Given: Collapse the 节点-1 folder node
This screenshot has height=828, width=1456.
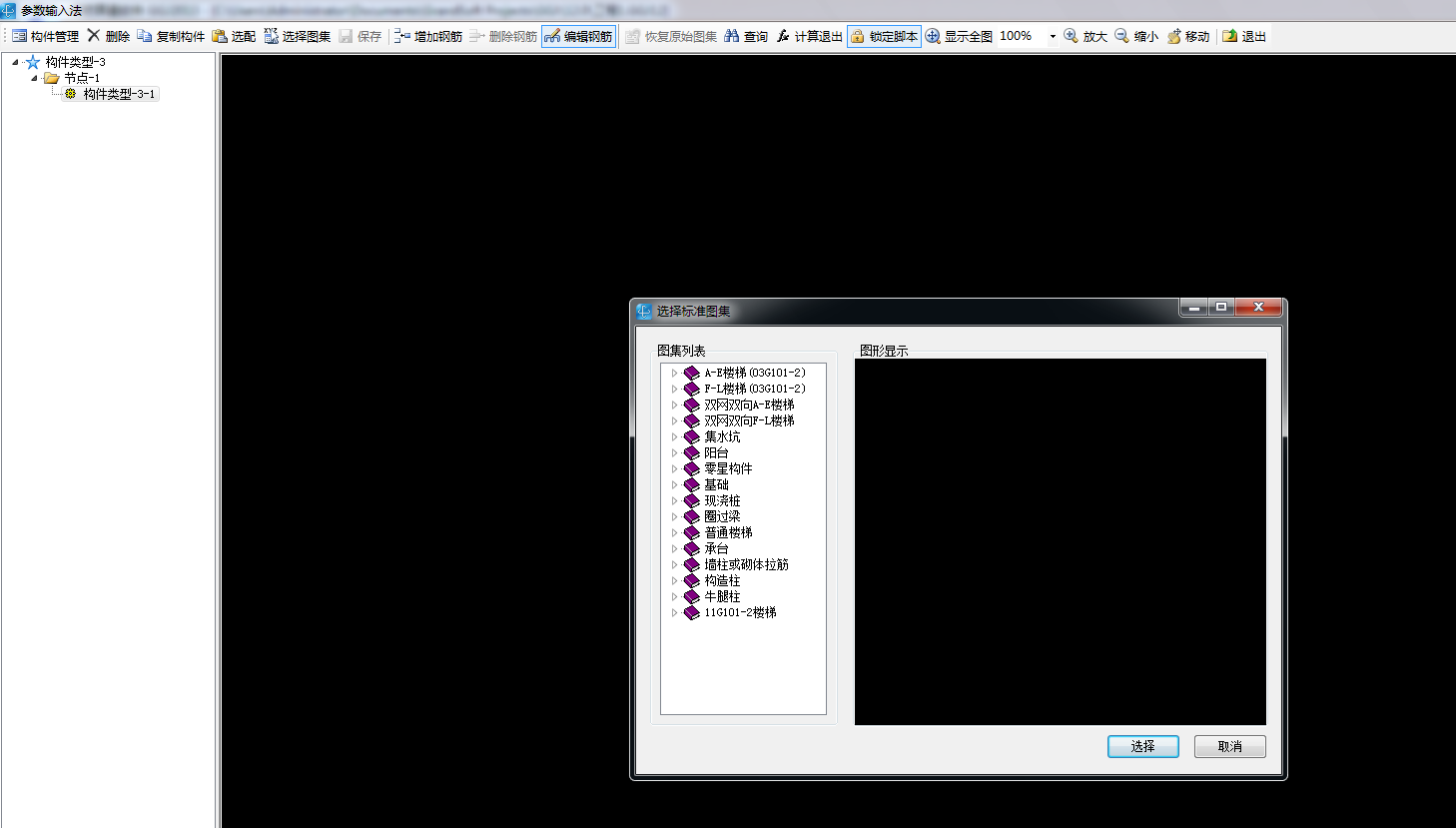Looking at the screenshot, I should [x=34, y=78].
